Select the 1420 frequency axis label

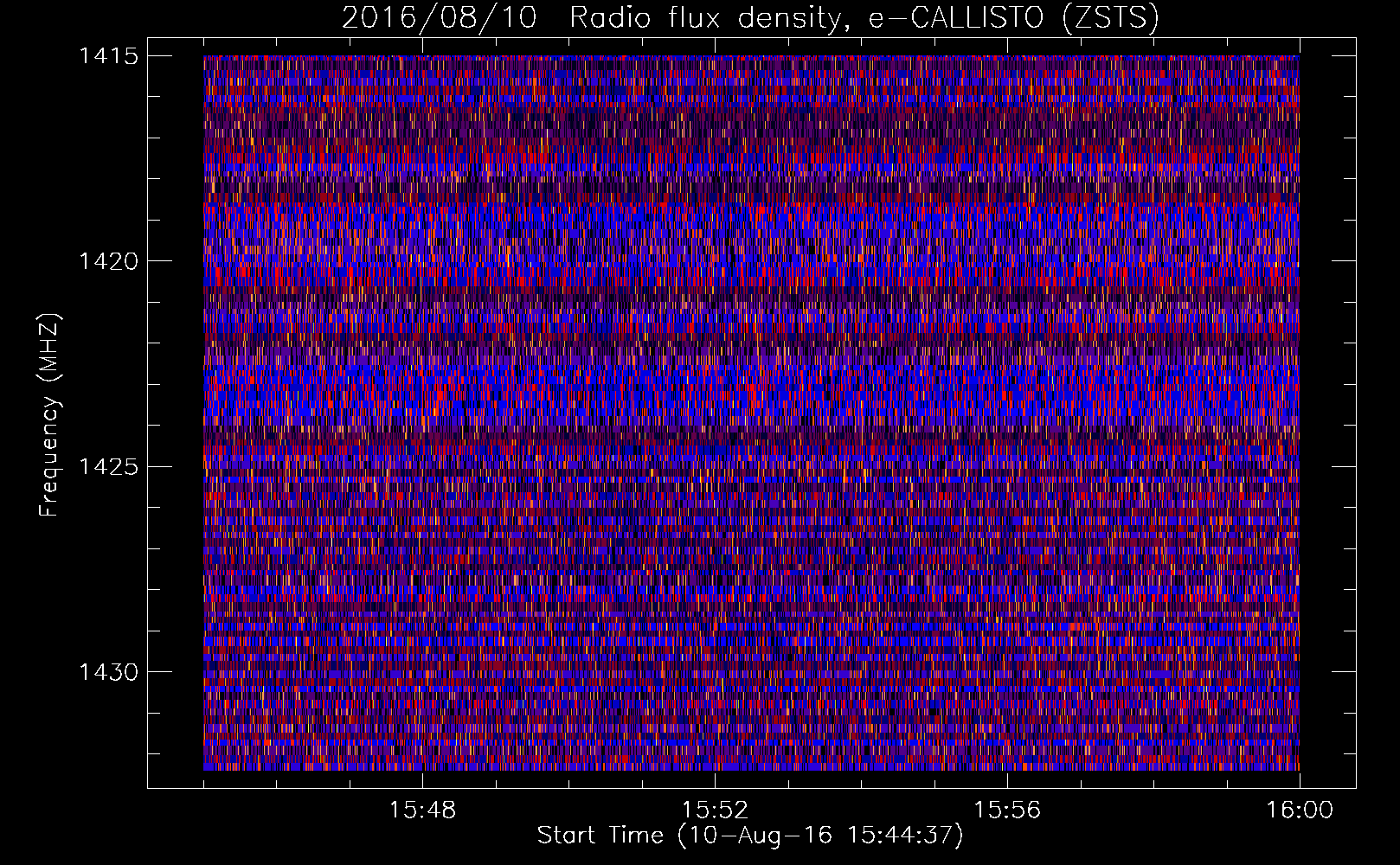point(108,261)
